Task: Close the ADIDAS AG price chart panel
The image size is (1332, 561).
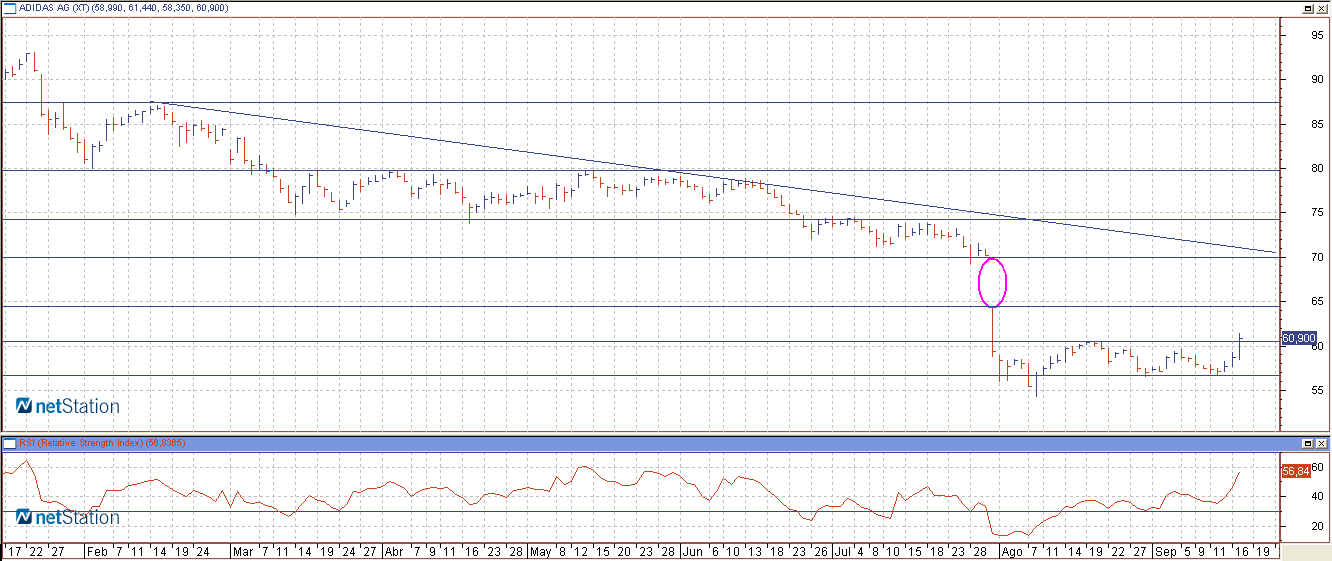Action: click(x=1321, y=8)
